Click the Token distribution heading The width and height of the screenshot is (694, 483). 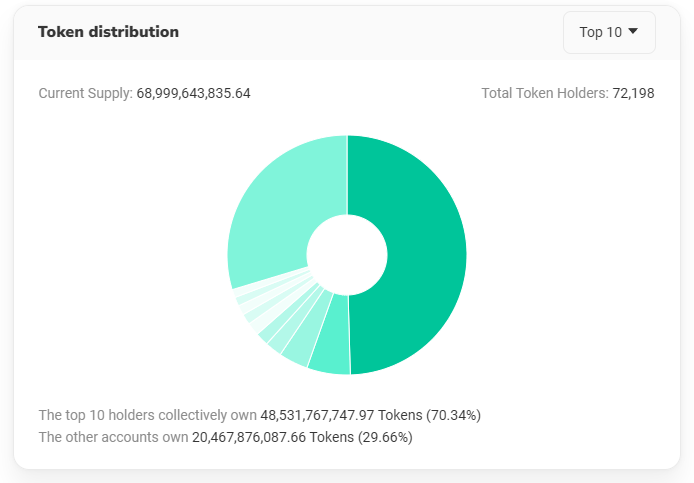(108, 32)
